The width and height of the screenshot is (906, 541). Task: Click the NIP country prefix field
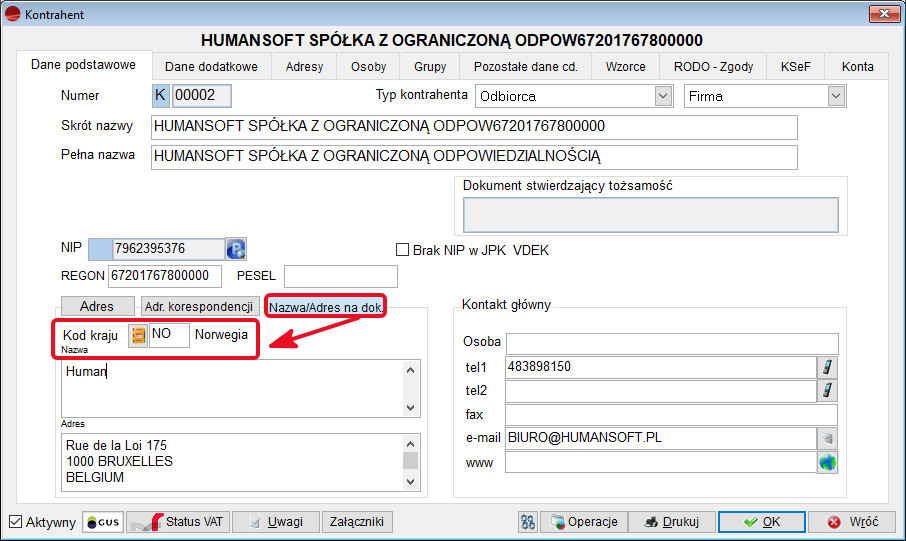point(100,249)
